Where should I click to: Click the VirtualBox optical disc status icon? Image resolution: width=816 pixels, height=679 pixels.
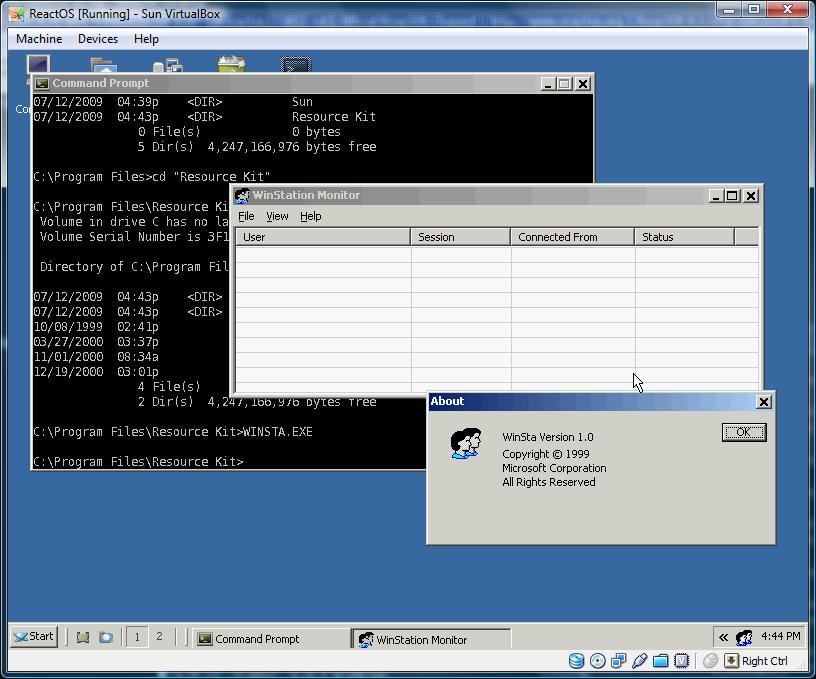click(x=598, y=661)
